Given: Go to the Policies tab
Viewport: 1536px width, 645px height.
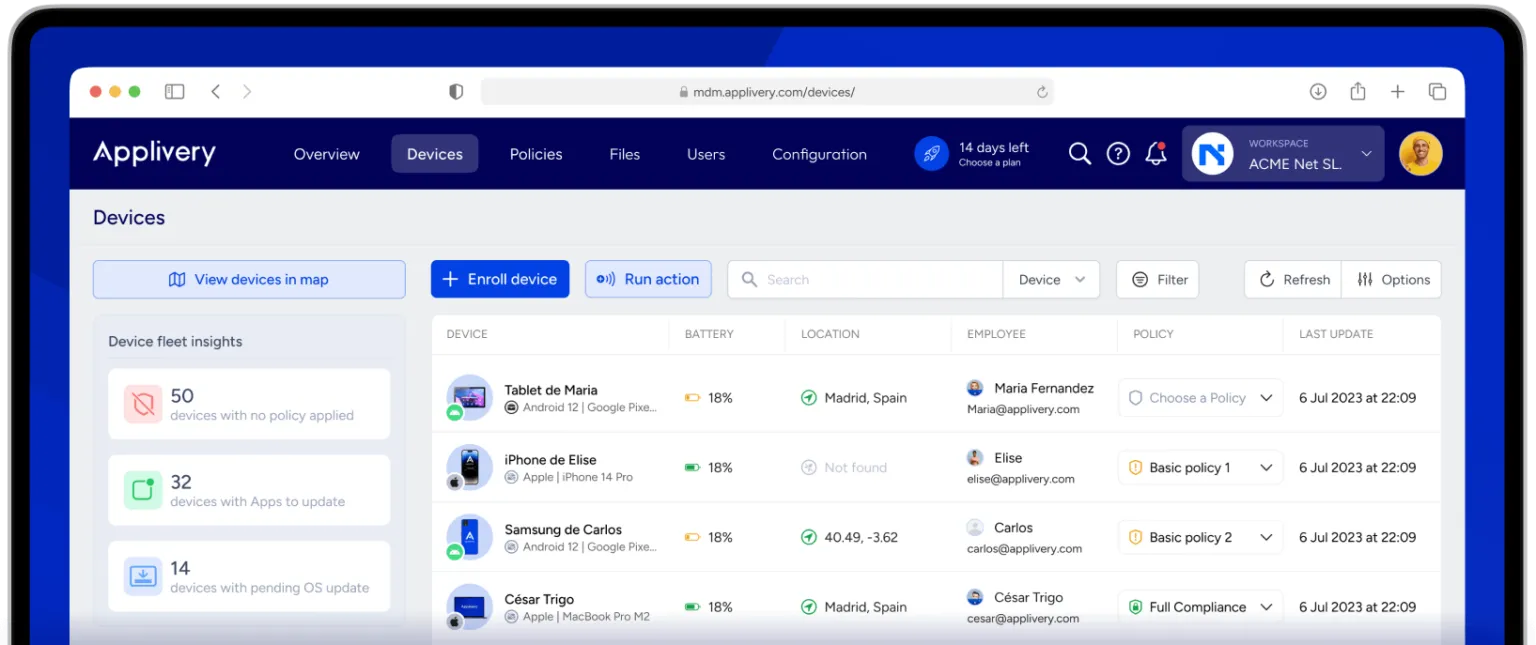Looking at the screenshot, I should point(536,154).
